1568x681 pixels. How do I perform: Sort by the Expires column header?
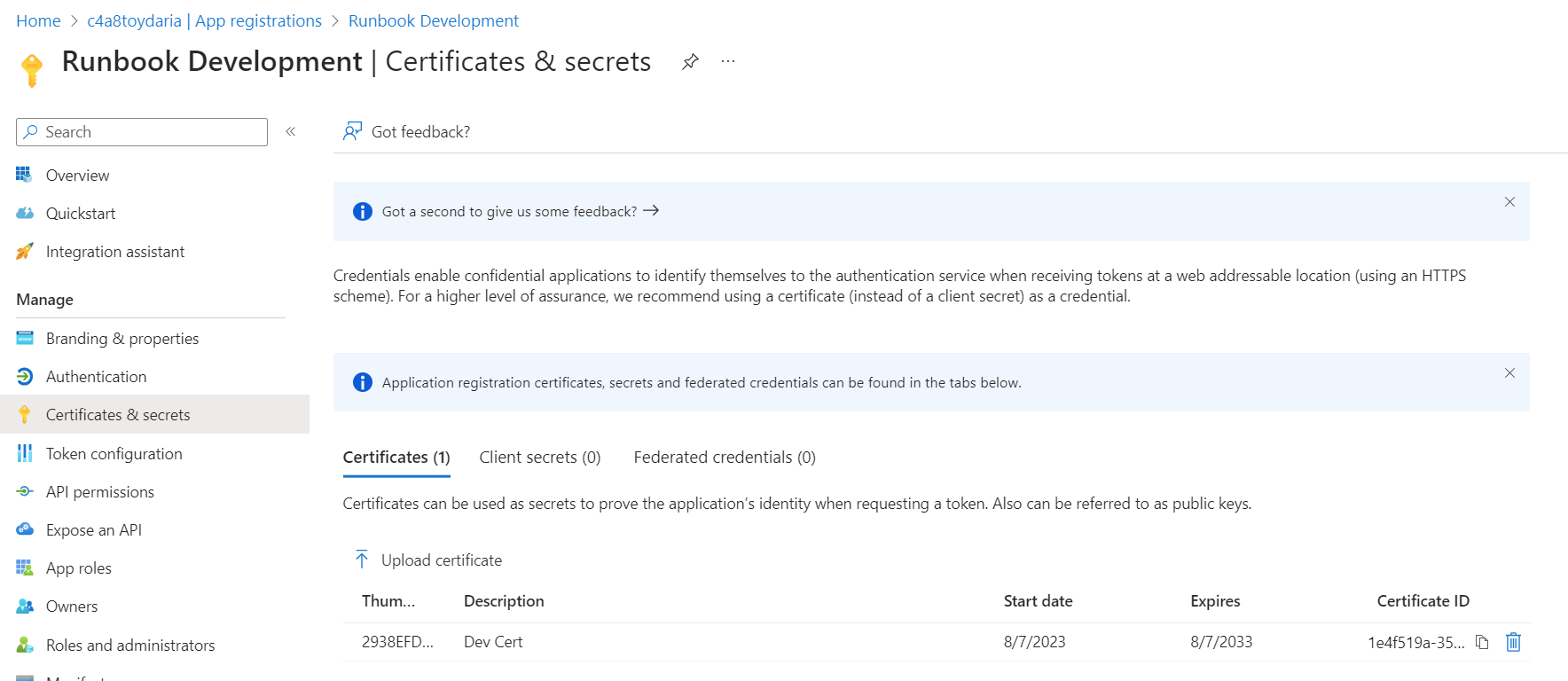pos(1215,601)
